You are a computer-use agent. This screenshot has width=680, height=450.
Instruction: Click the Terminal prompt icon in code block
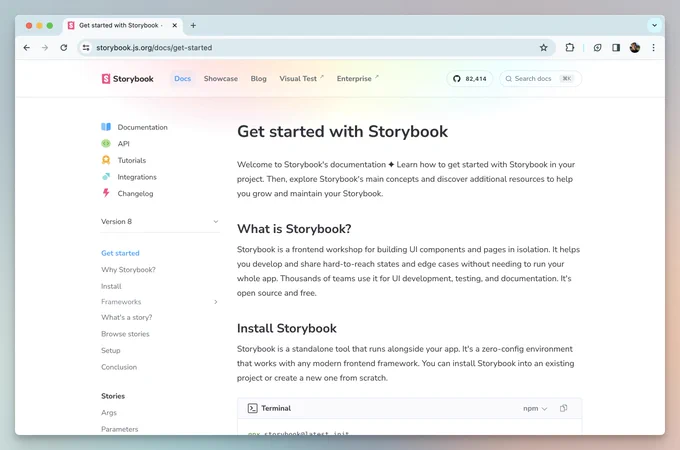(252, 408)
